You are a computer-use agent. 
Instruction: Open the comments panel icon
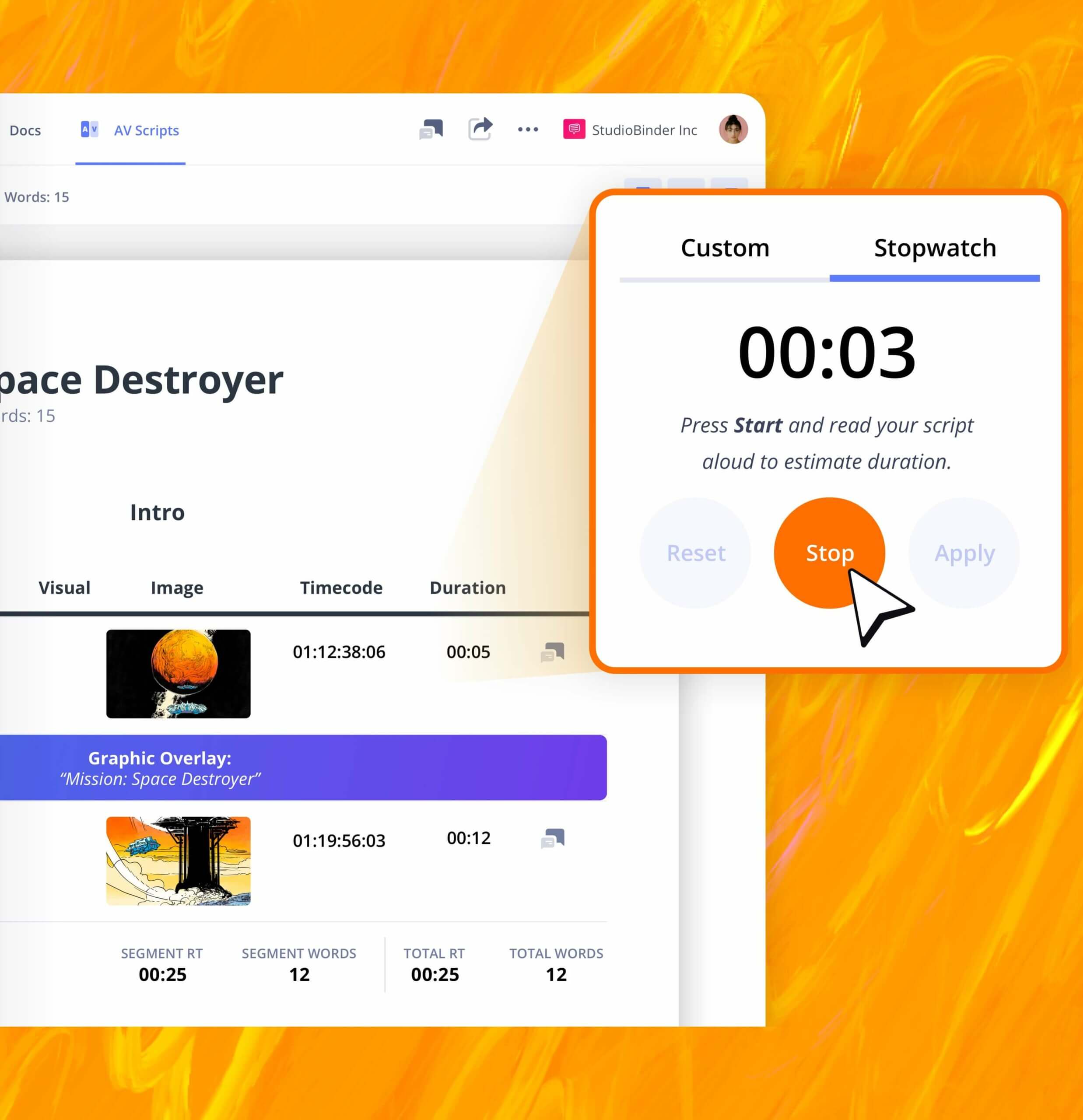431,129
